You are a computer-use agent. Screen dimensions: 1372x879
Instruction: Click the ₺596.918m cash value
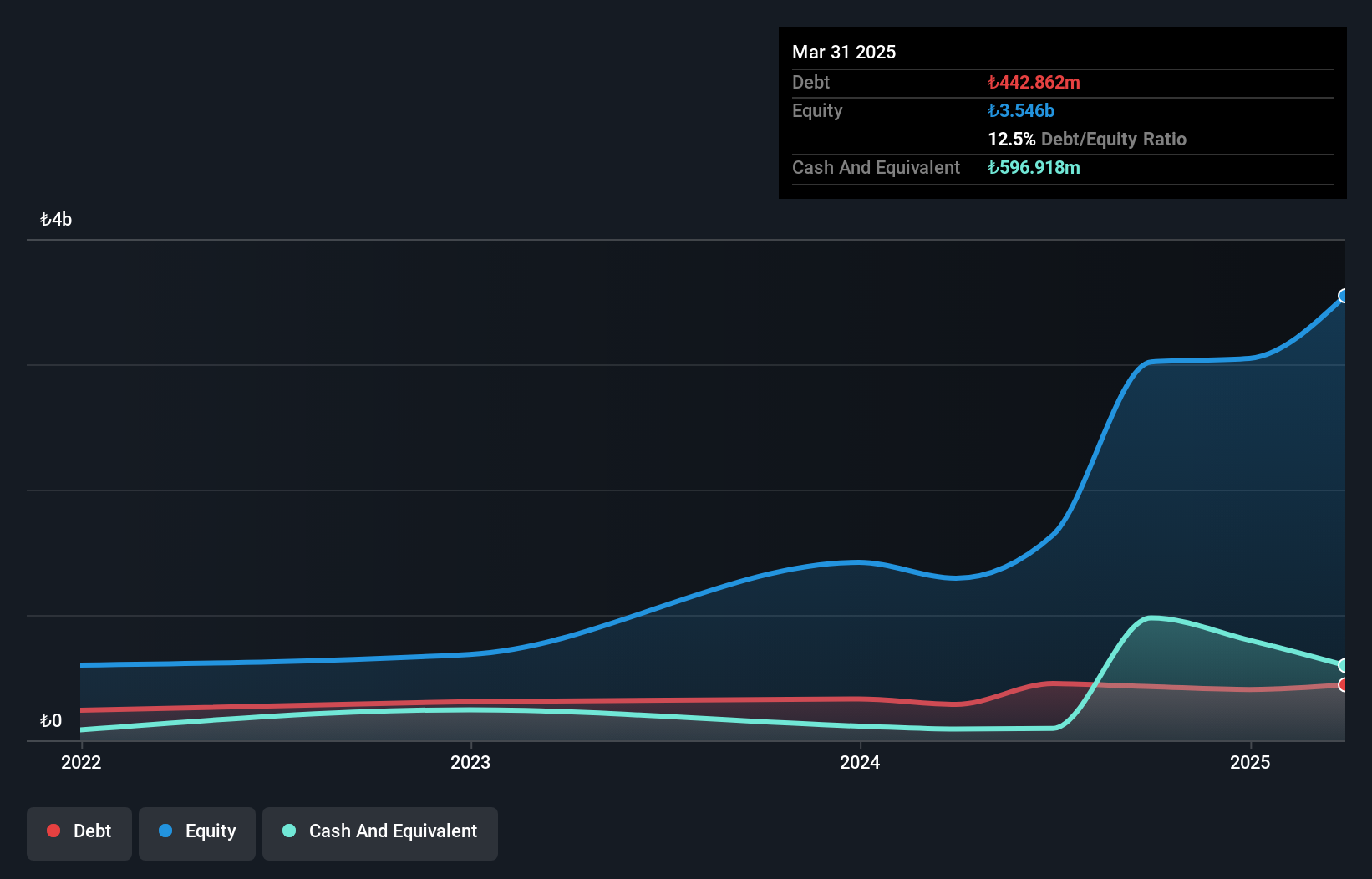pyautogui.click(x=1034, y=167)
